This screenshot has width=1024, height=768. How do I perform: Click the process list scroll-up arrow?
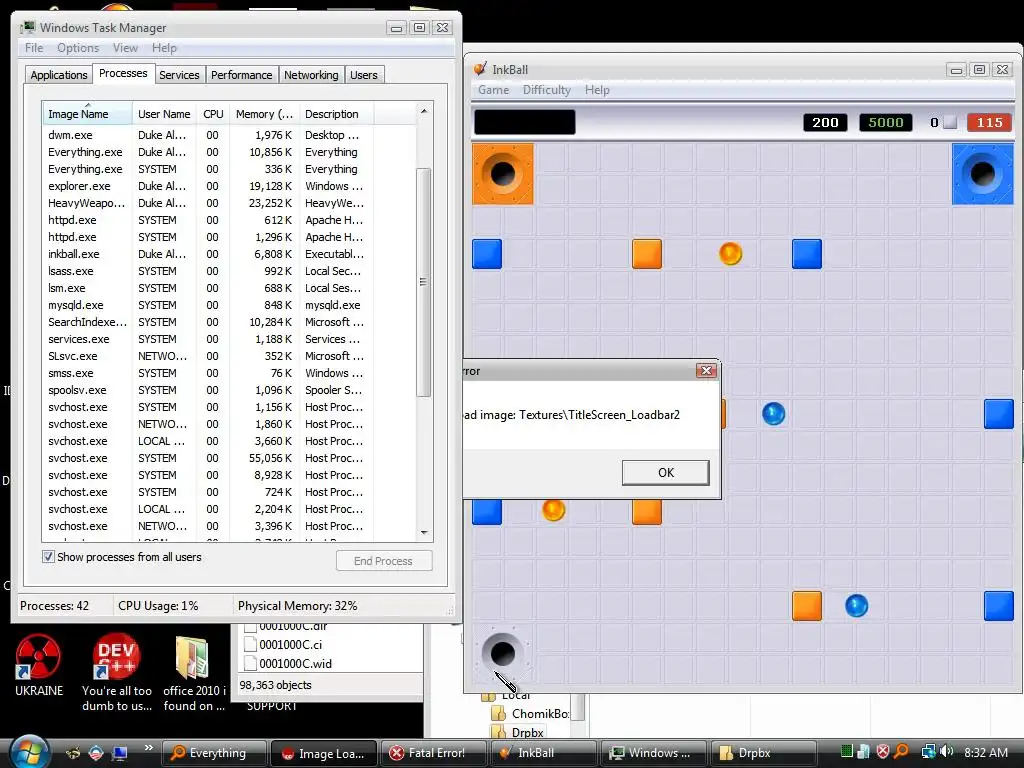424,112
